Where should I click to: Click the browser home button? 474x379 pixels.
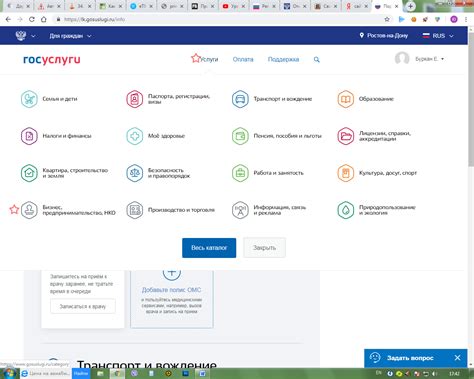click(44, 19)
